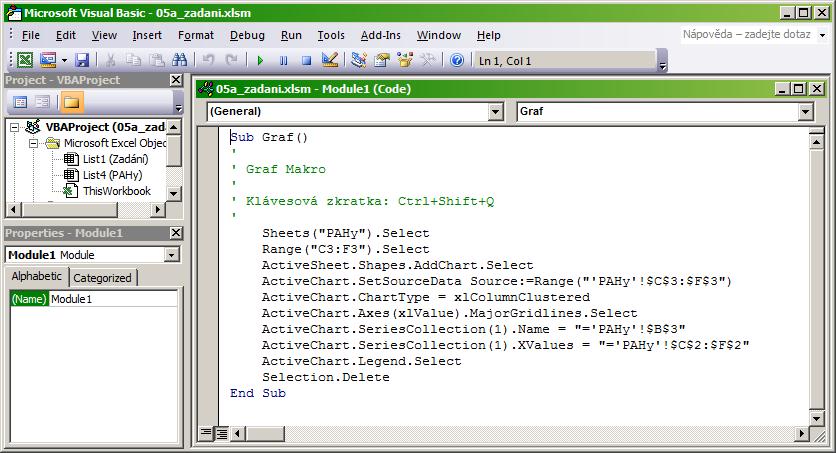The height and width of the screenshot is (453, 836).
Task: Open Insert UserForm dropdown arrow
Action: click(x=64, y=60)
